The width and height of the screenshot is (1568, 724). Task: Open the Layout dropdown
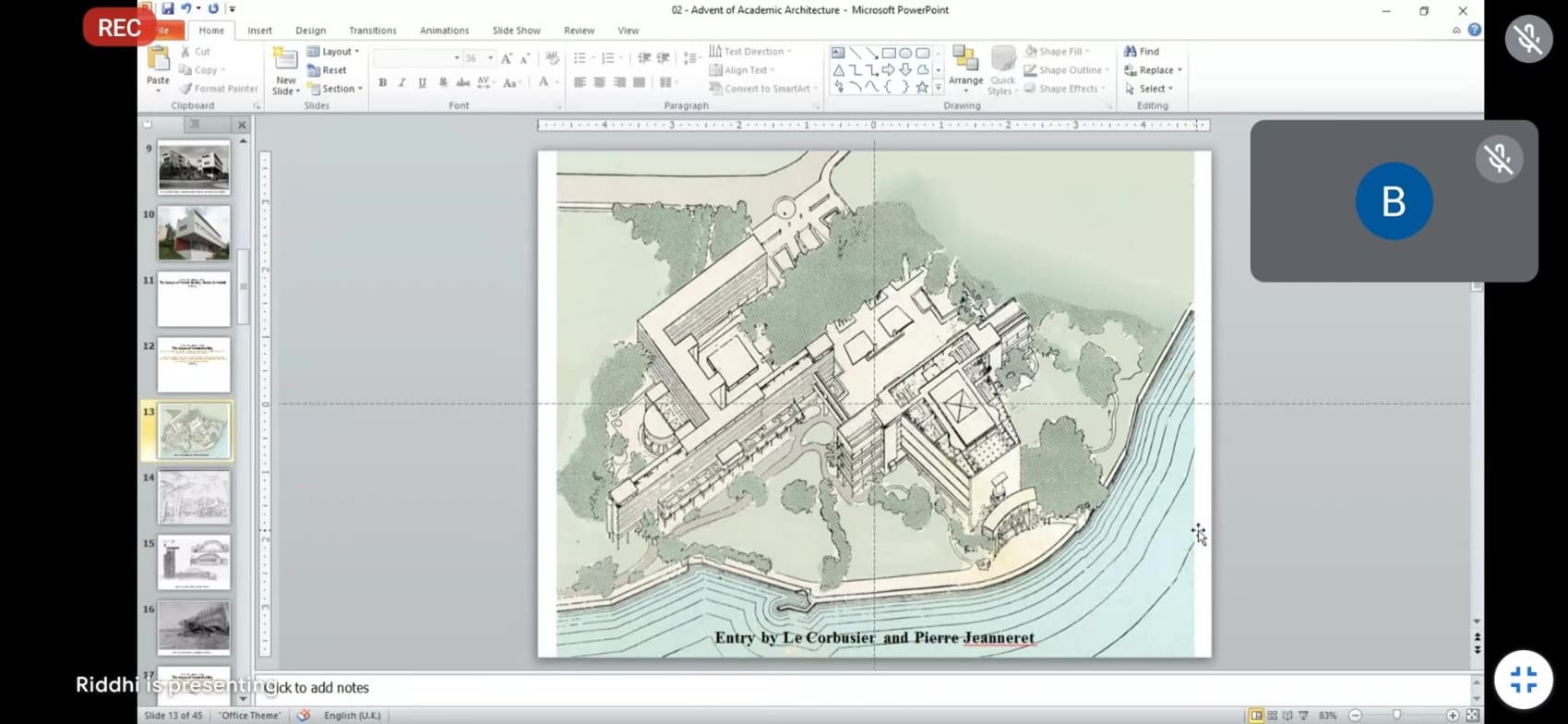(333, 52)
